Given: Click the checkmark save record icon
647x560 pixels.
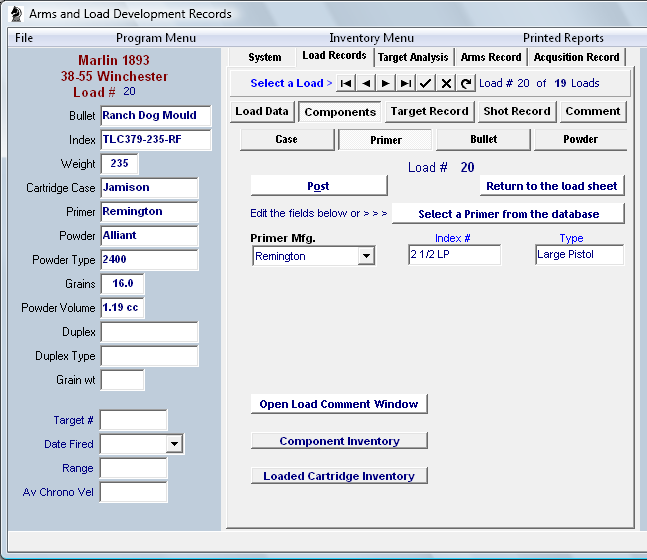Looking at the screenshot, I should [x=425, y=83].
